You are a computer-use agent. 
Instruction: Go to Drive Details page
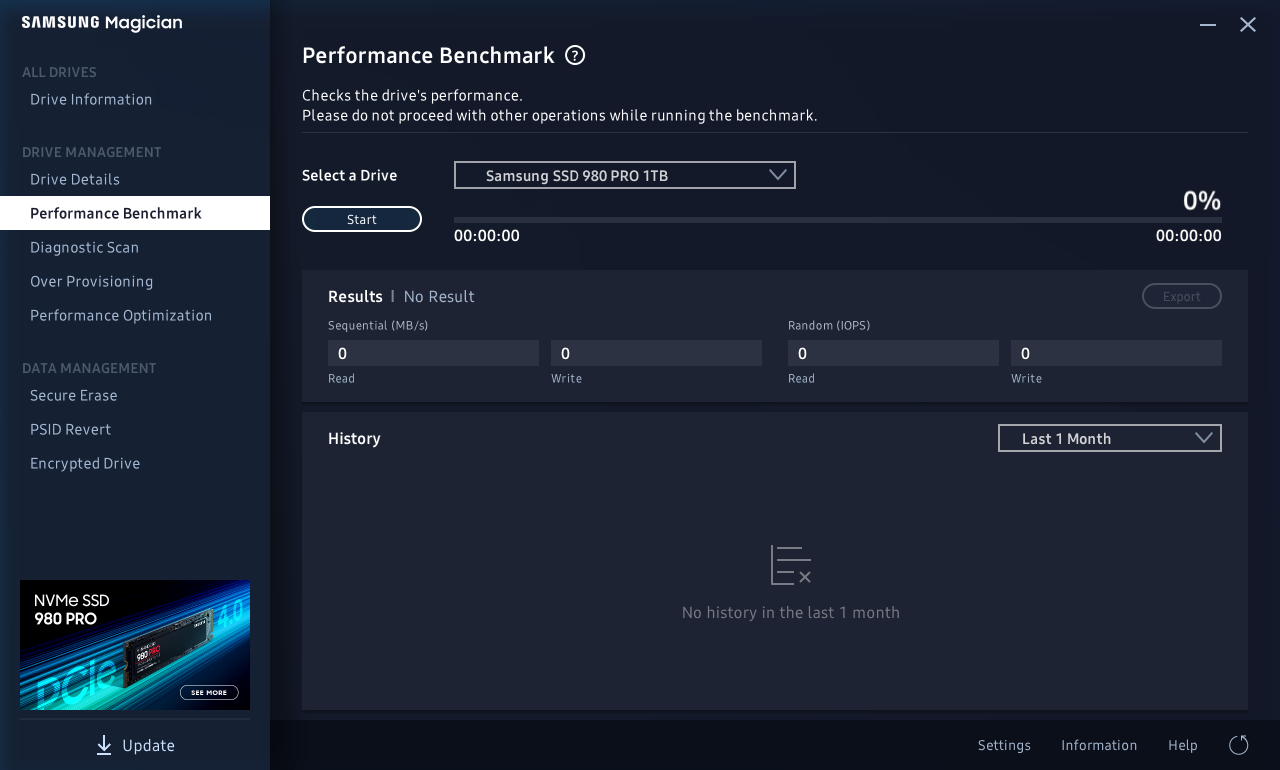click(x=75, y=179)
